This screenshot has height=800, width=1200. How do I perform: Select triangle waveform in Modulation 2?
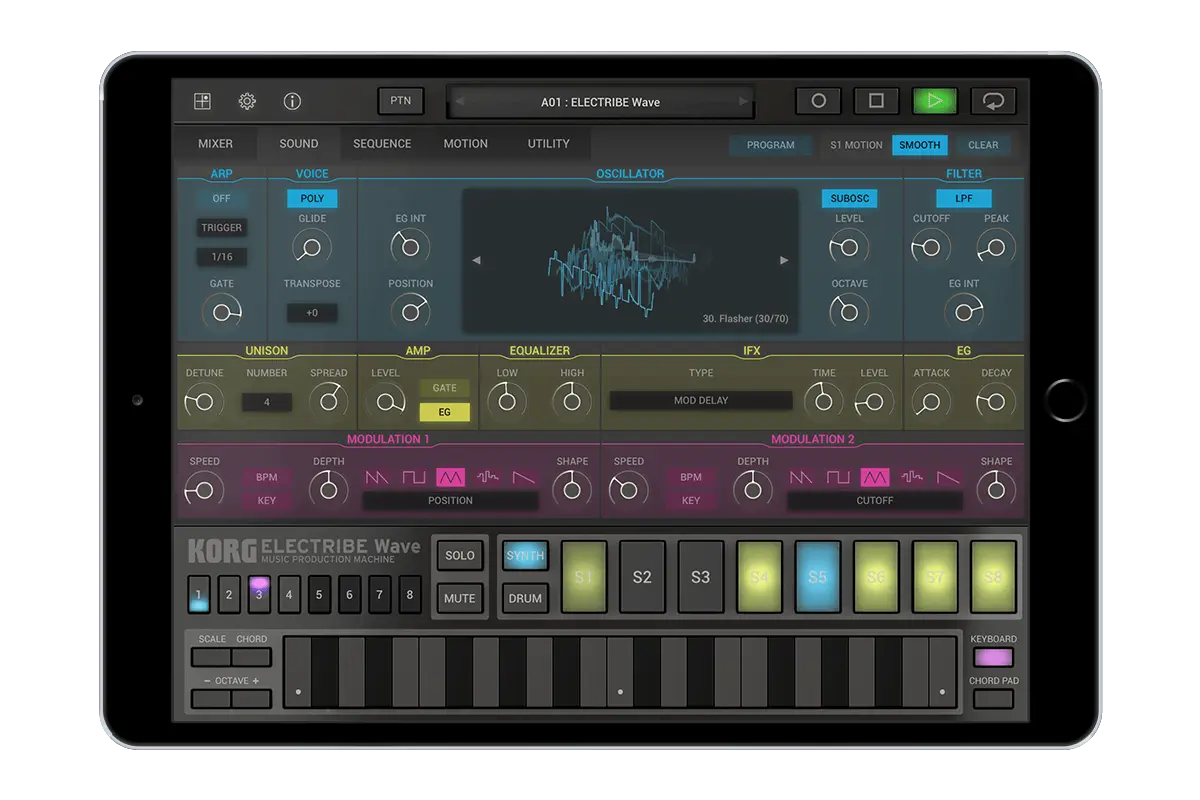pos(875,477)
